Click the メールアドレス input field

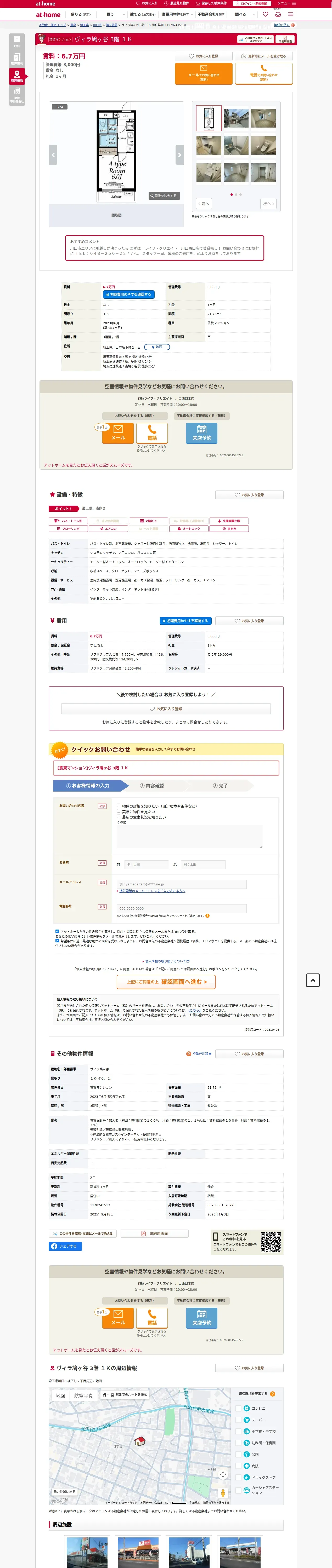[182, 884]
